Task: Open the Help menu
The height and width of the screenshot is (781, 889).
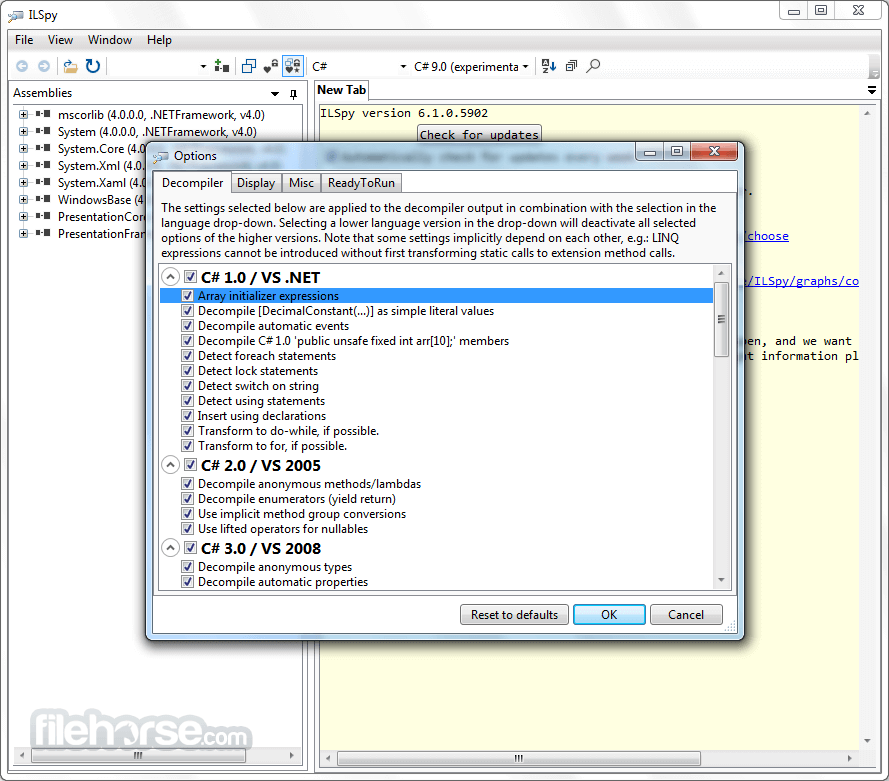Action: click(x=159, y=40)
